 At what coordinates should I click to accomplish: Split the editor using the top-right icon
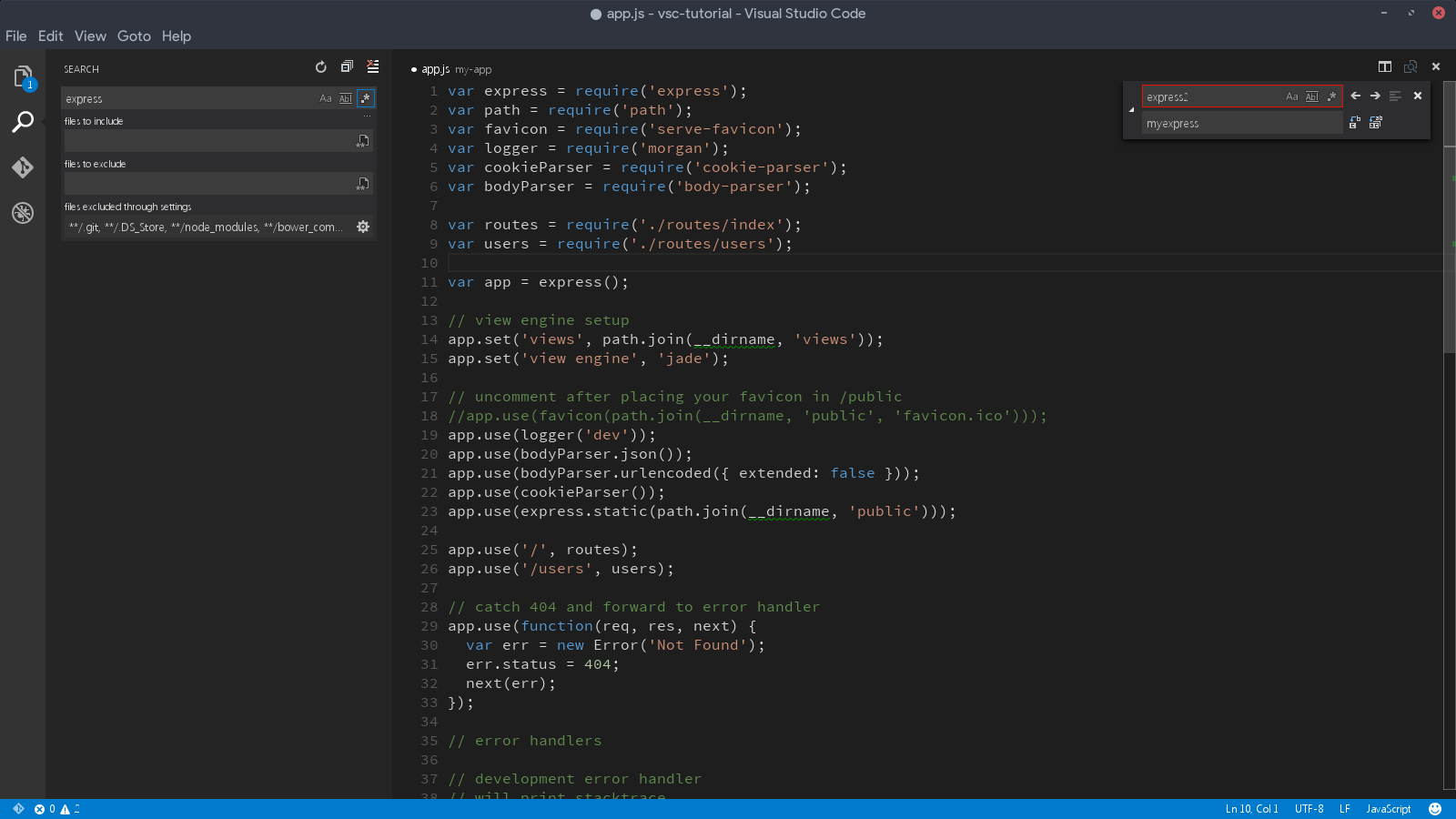(x=1385, y=66)
